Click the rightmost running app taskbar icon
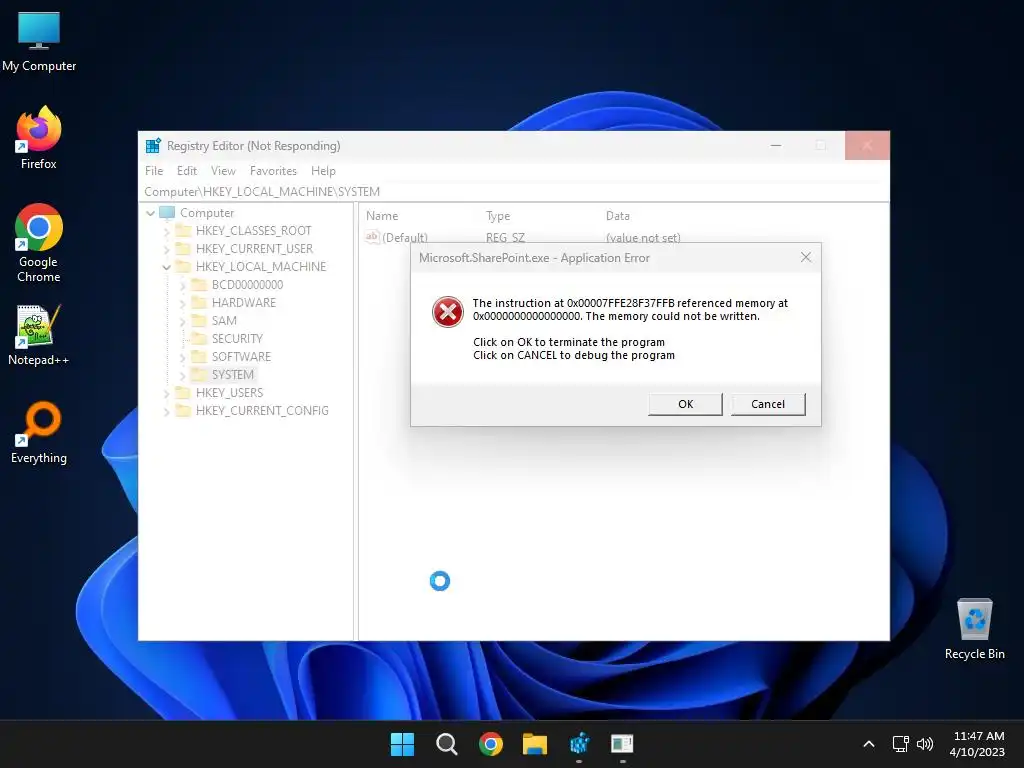The height and width of the screenshot is (768, 1024). coord(622,744)
